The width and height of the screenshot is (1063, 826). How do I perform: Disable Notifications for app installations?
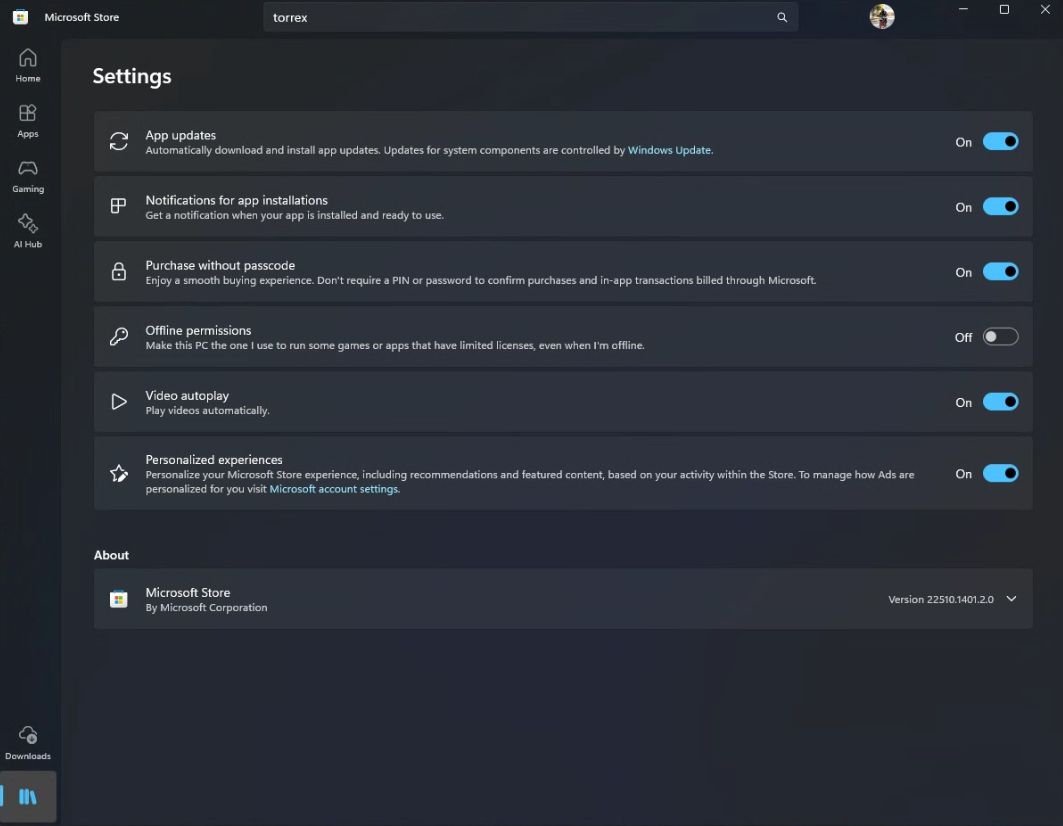tap(1000, 207)
